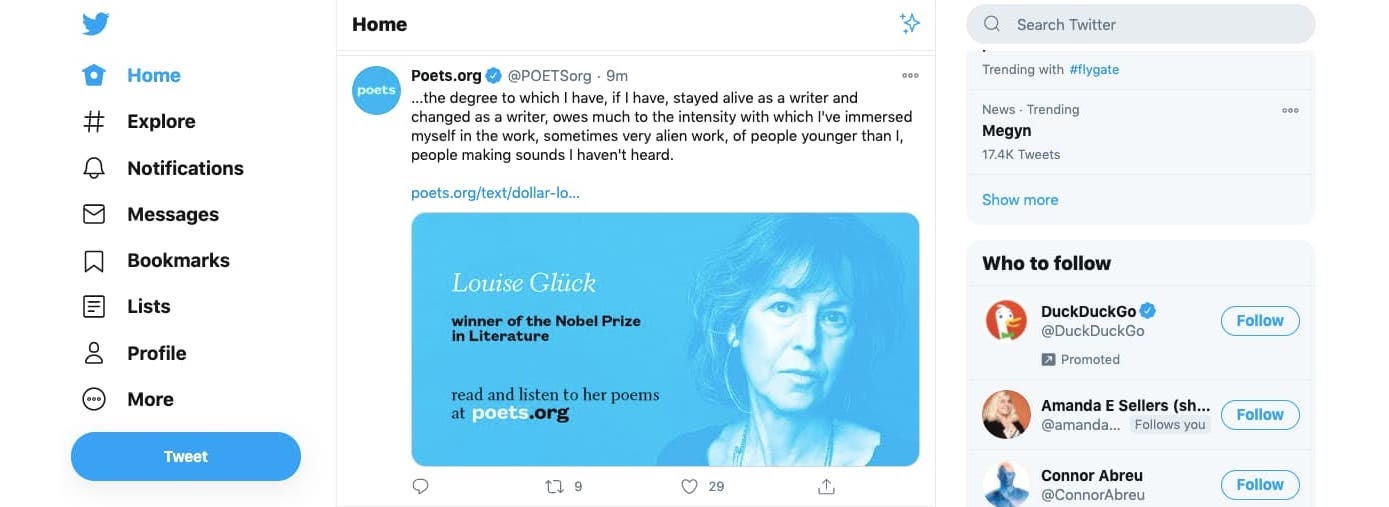Open the Notifications bell
Screen dimensions: 1389x507
[x=94, y=168]
